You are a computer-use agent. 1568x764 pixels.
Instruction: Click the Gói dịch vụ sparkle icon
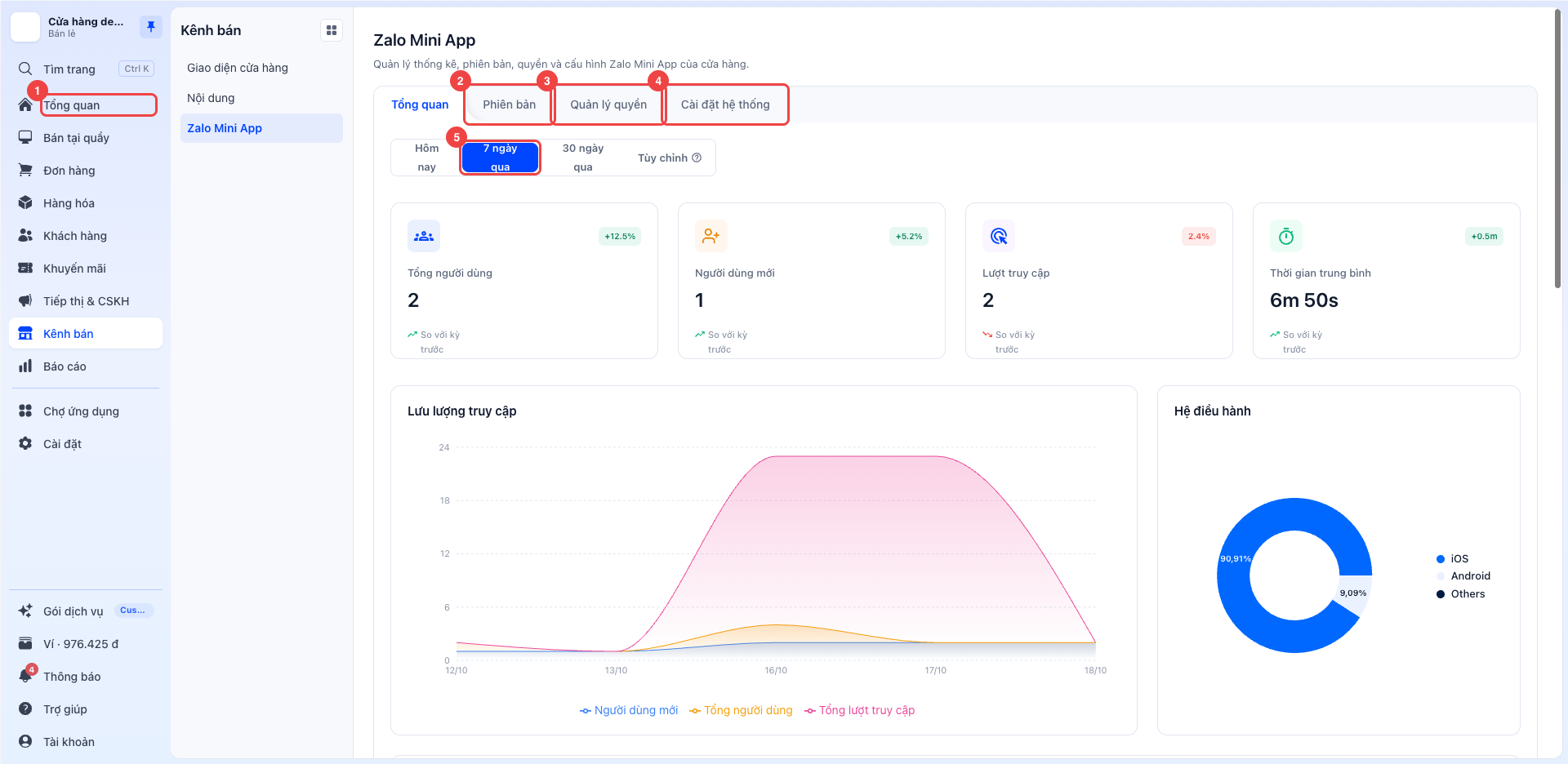[x=25, y=611]
